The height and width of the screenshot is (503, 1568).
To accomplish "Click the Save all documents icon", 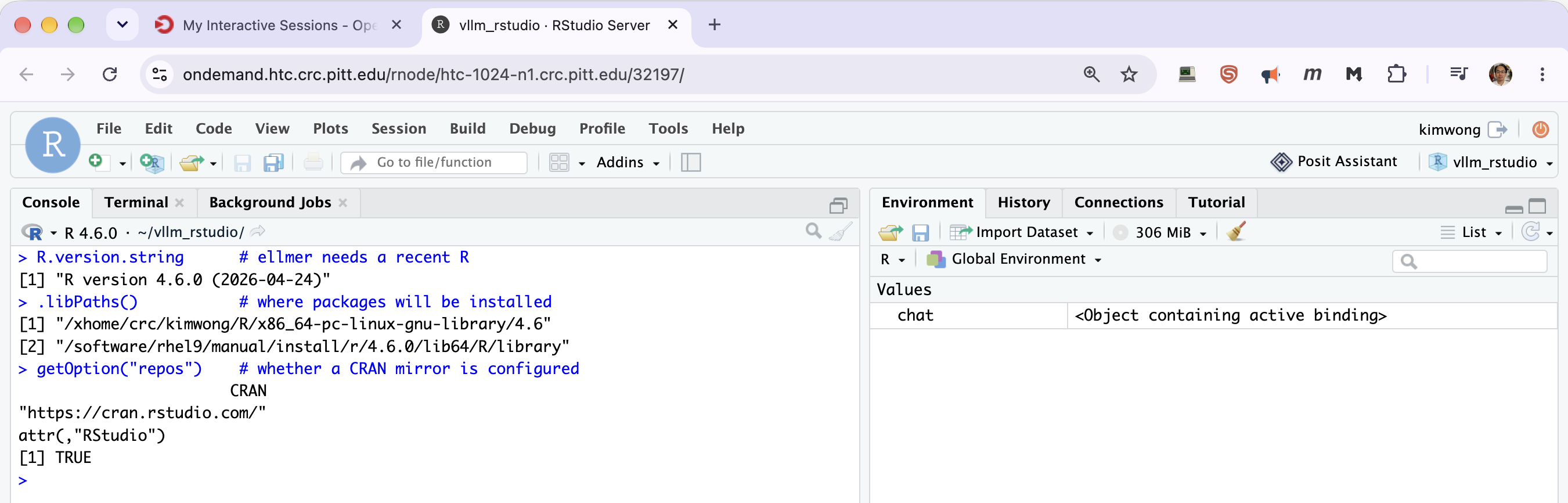I will (273, 163).
